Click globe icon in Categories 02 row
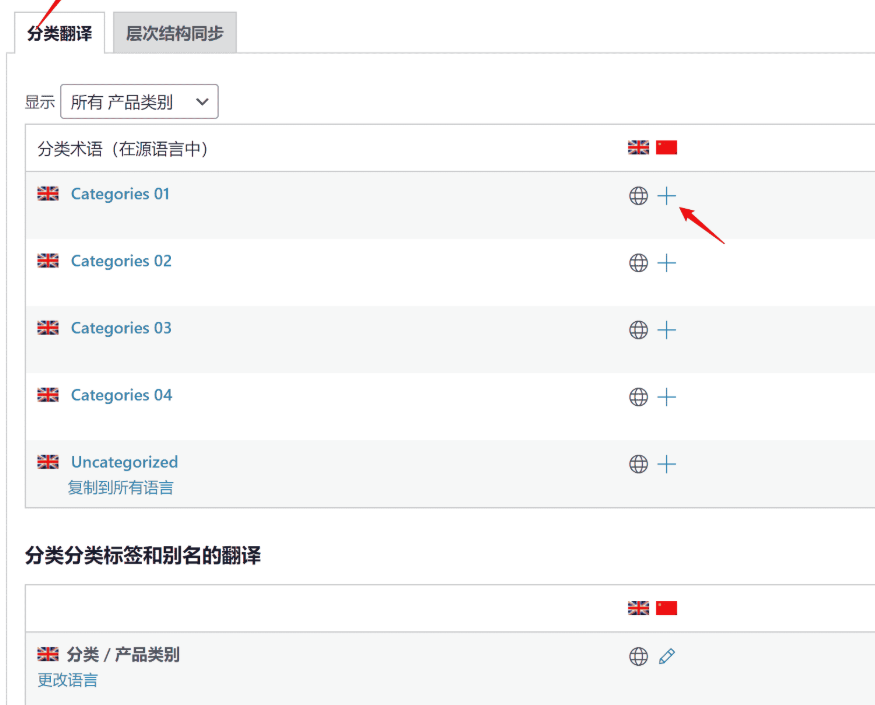 638,263
